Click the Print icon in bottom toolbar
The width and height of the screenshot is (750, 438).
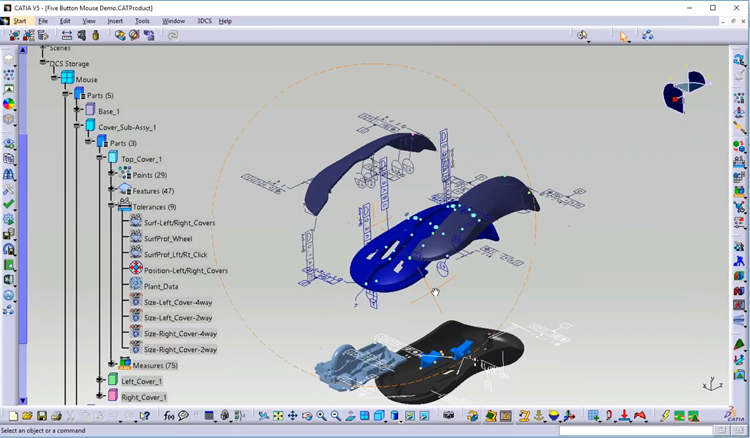tap(54, 416)
